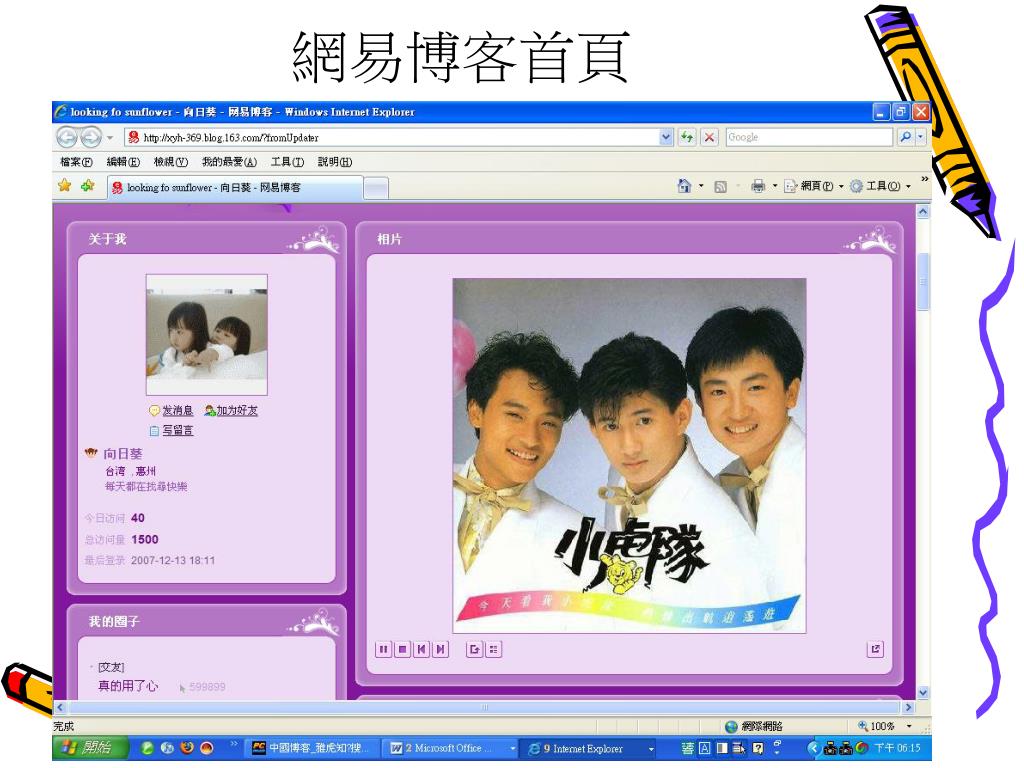Click the Add to Favorites icon
This screenshot has height=768, width=1024.
(x=88, y=186)
